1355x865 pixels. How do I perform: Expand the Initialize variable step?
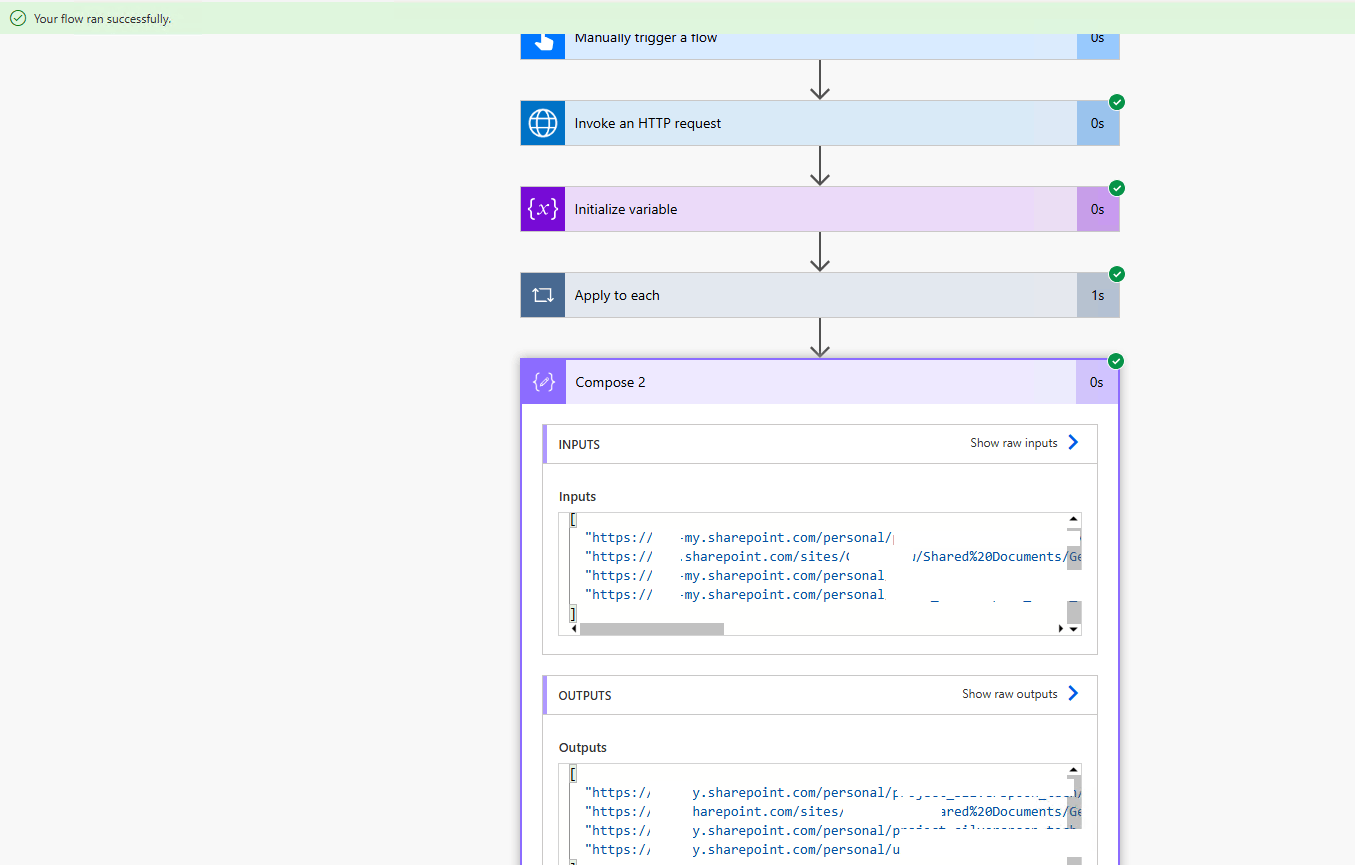pyautogui.click(x=820, y=209)
